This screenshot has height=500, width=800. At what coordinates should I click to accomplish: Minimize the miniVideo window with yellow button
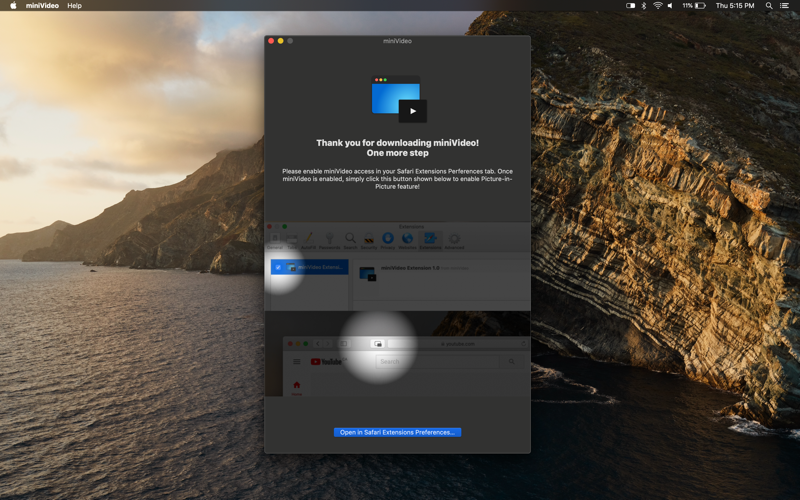pyautogui.click(x=281, y=41)
